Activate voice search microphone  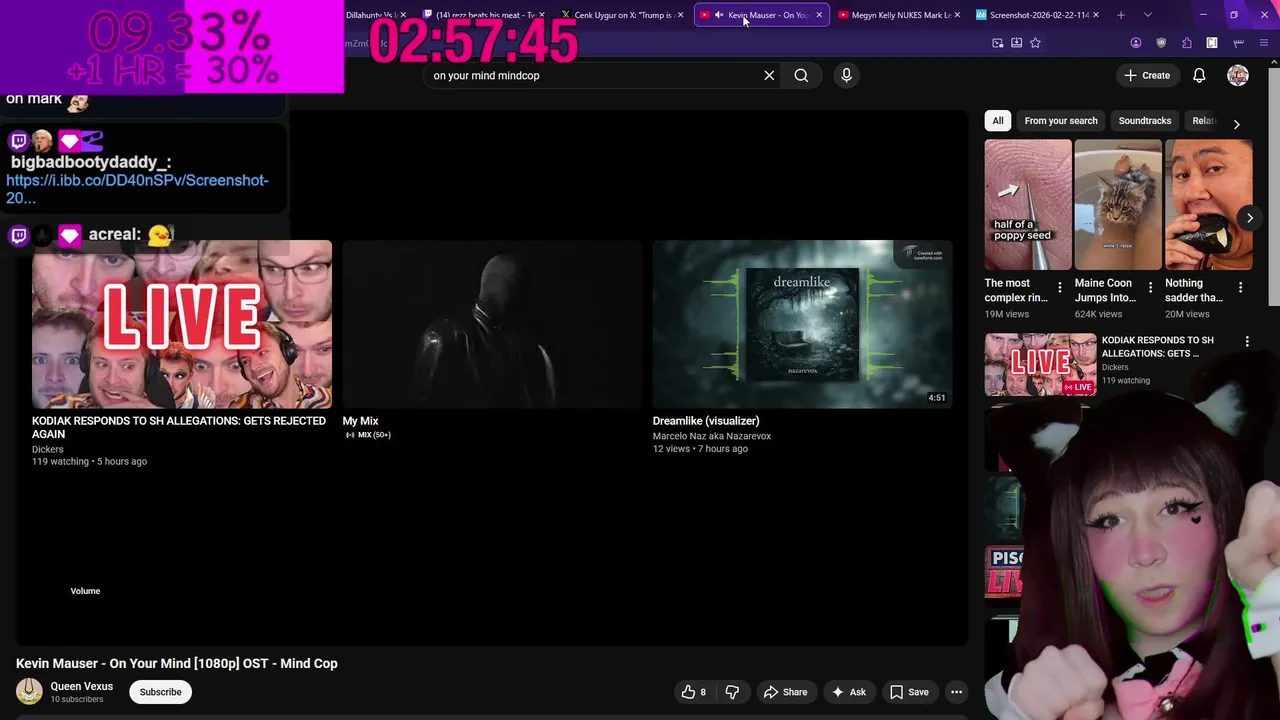click(x=846, y=75)
